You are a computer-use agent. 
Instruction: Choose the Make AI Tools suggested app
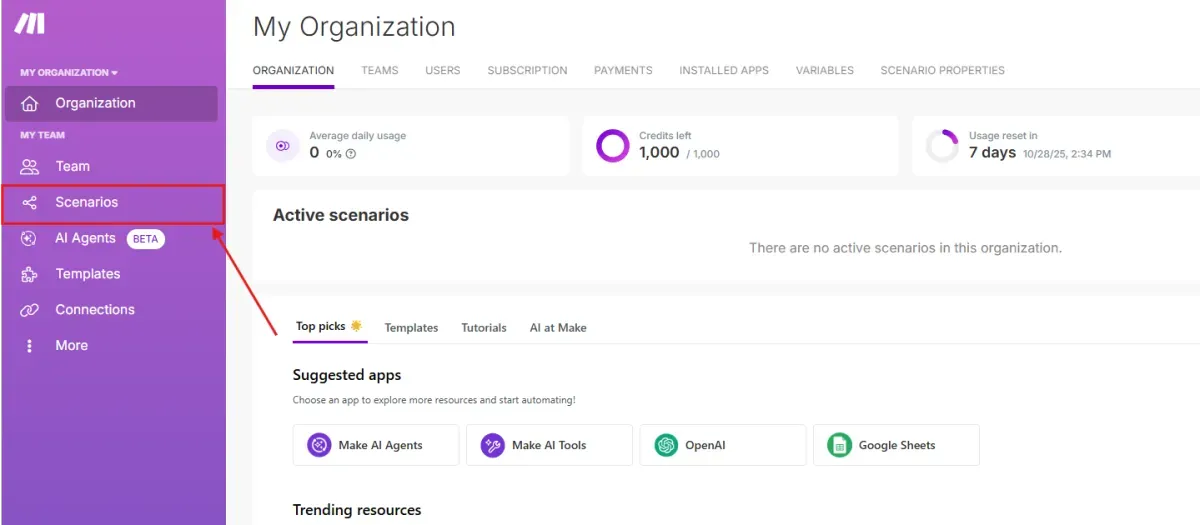[x=549, y=445]
